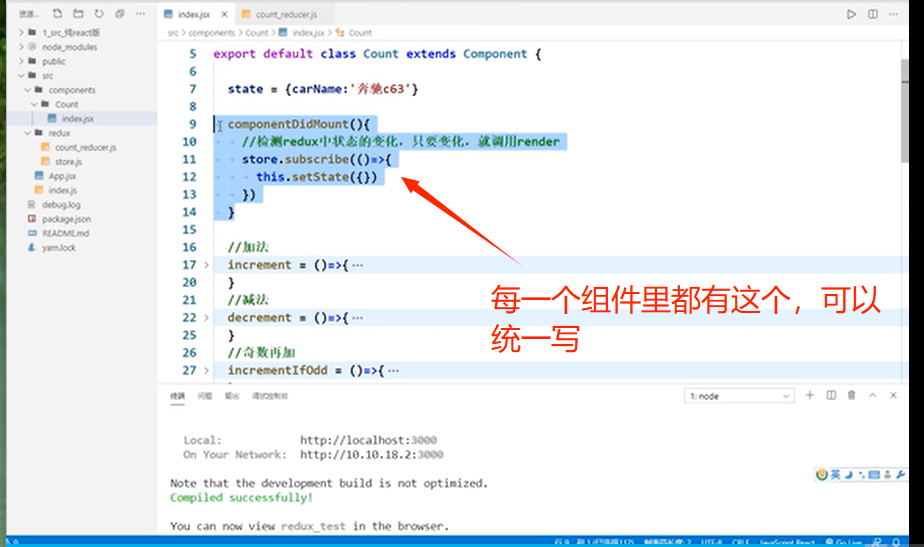Create a new terminal with plus icon
The image size is (924, 547).
(x=810, y=395)
